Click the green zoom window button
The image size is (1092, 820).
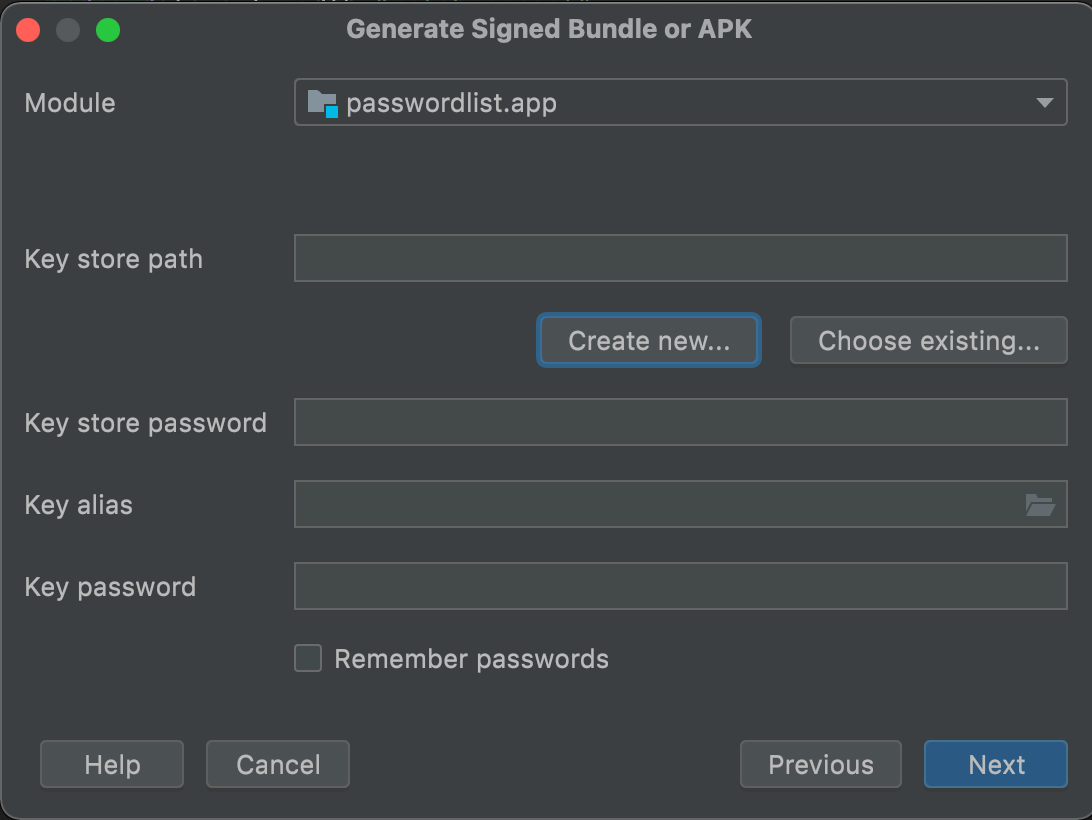click(x=108, y=30)
